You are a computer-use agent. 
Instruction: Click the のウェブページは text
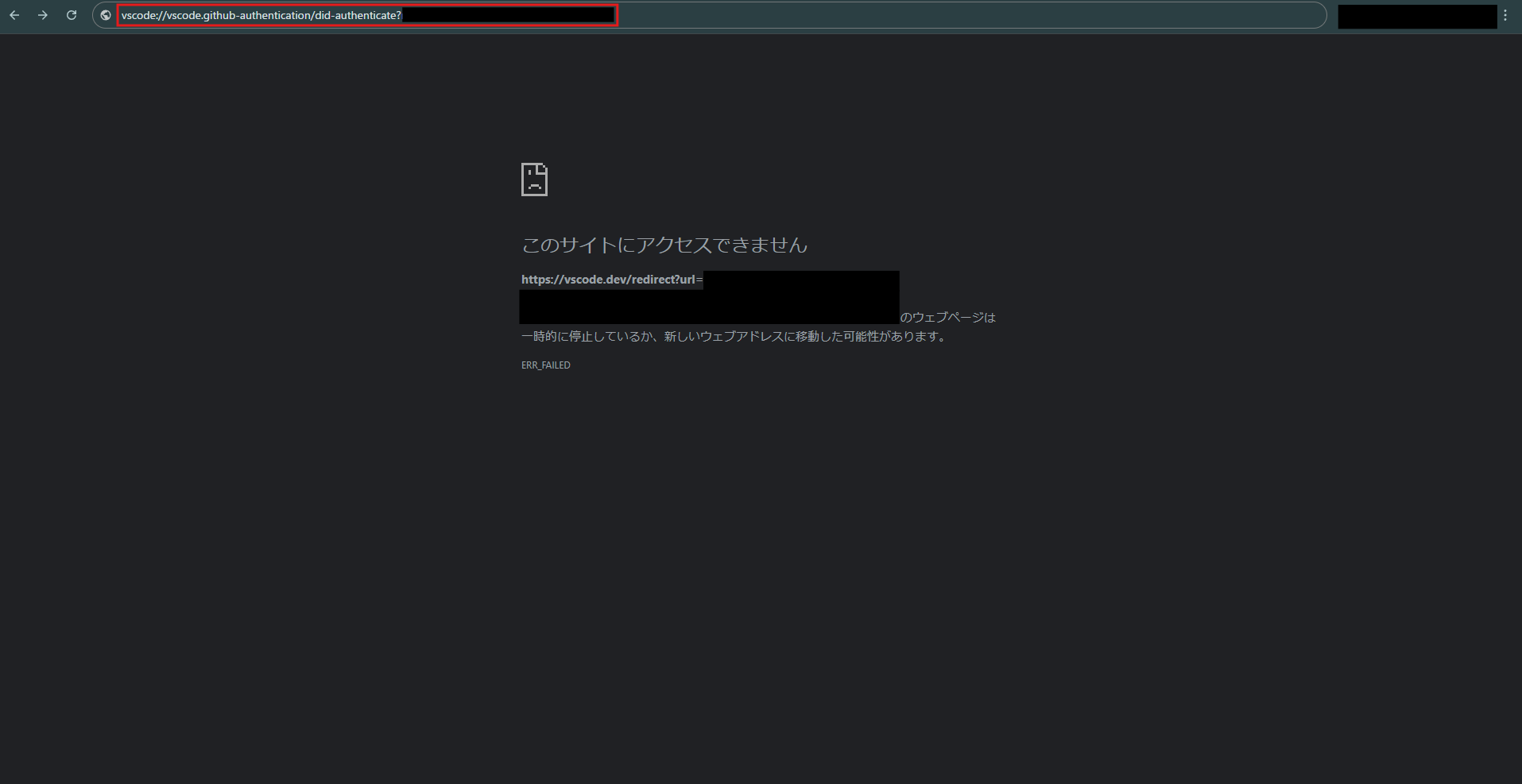point(947,317)
